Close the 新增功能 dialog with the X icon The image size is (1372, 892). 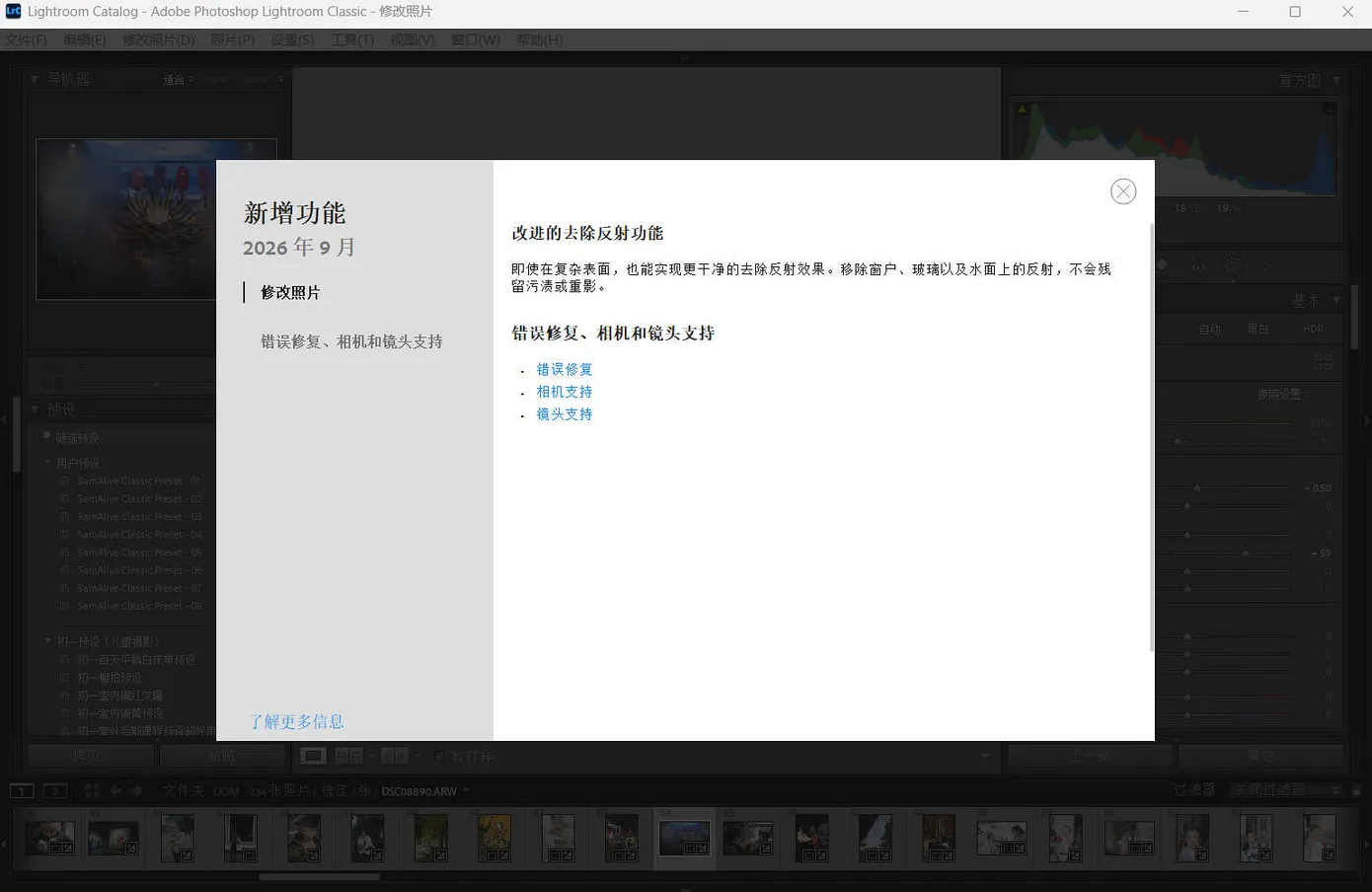pyautogui.click(x=1123, y=191)
